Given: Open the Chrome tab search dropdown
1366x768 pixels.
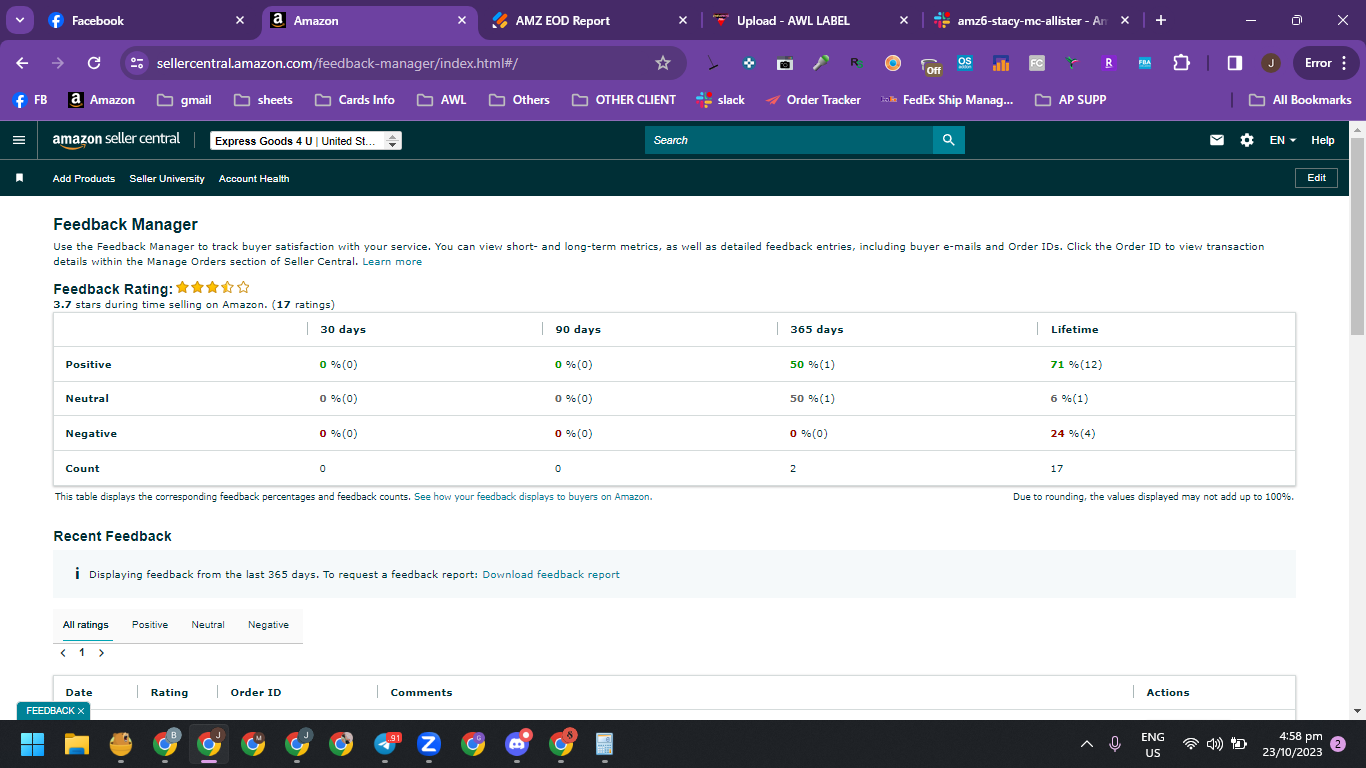Looking at the screenshot, I should click(x=19, y=20).
